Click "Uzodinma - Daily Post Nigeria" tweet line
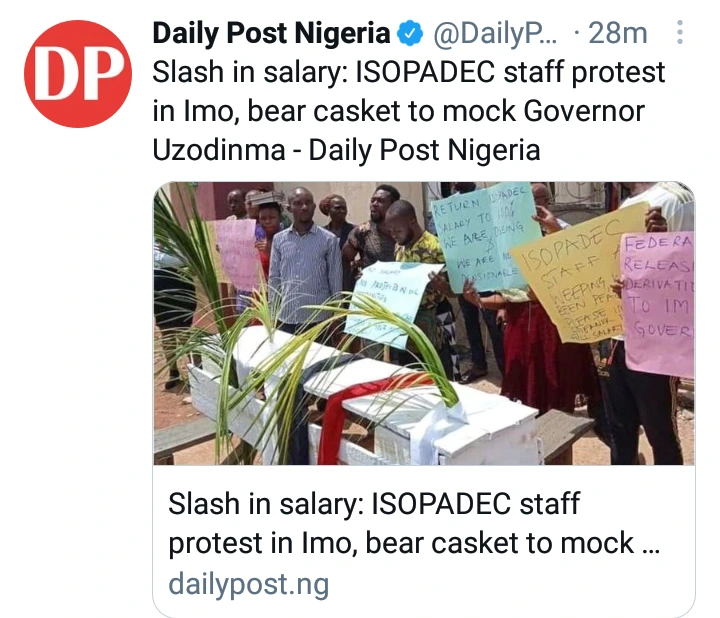This screenshot has height=618, width=720. pyautogui.click(x=346, y=150)
